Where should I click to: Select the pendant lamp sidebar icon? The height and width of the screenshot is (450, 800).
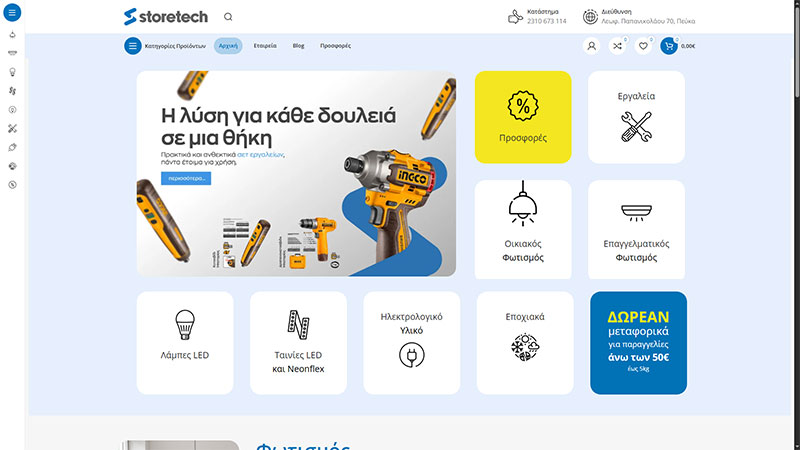pos(12,35)
